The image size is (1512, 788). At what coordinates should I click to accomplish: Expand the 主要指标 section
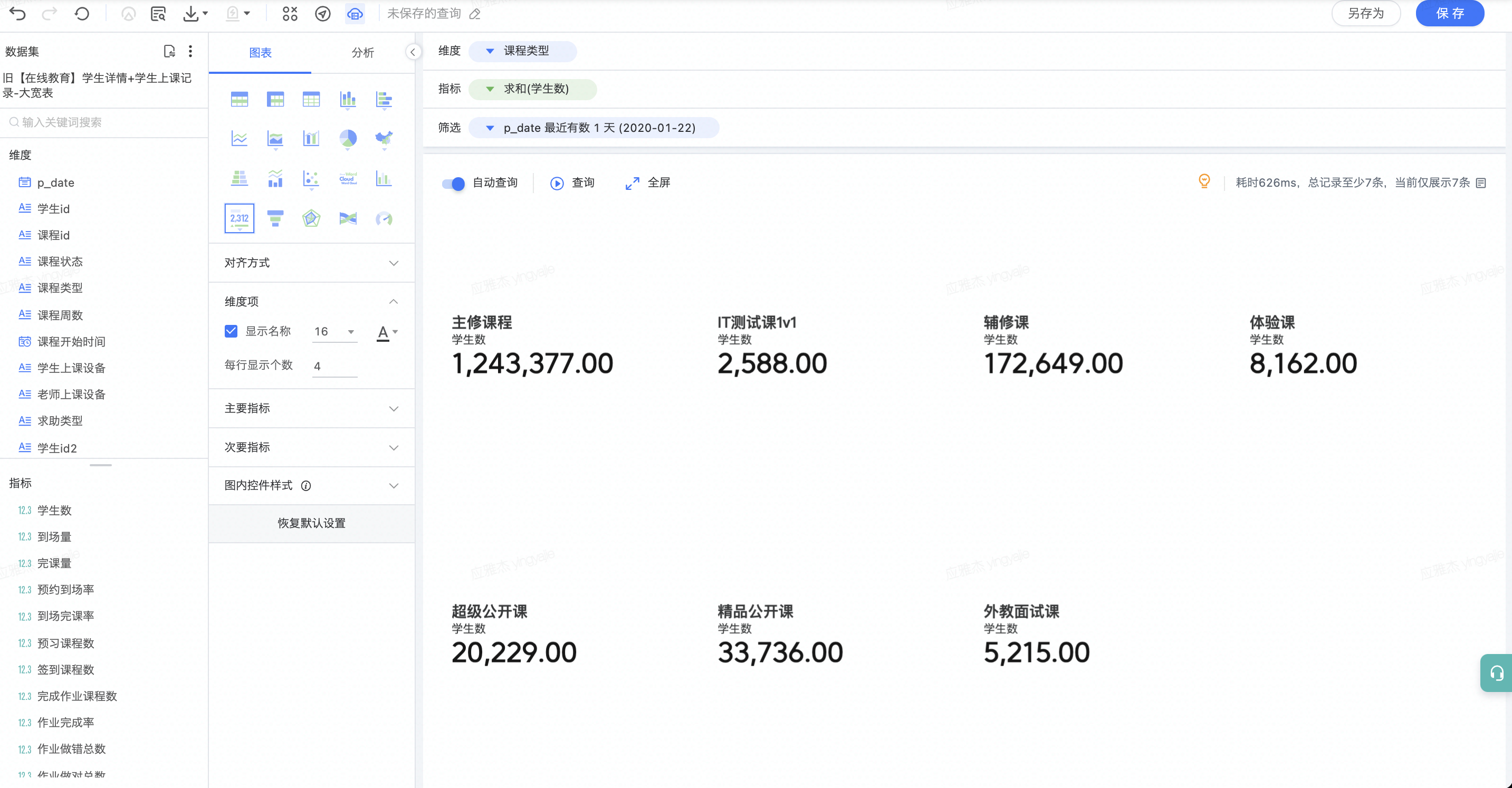[x=311, y=408]
